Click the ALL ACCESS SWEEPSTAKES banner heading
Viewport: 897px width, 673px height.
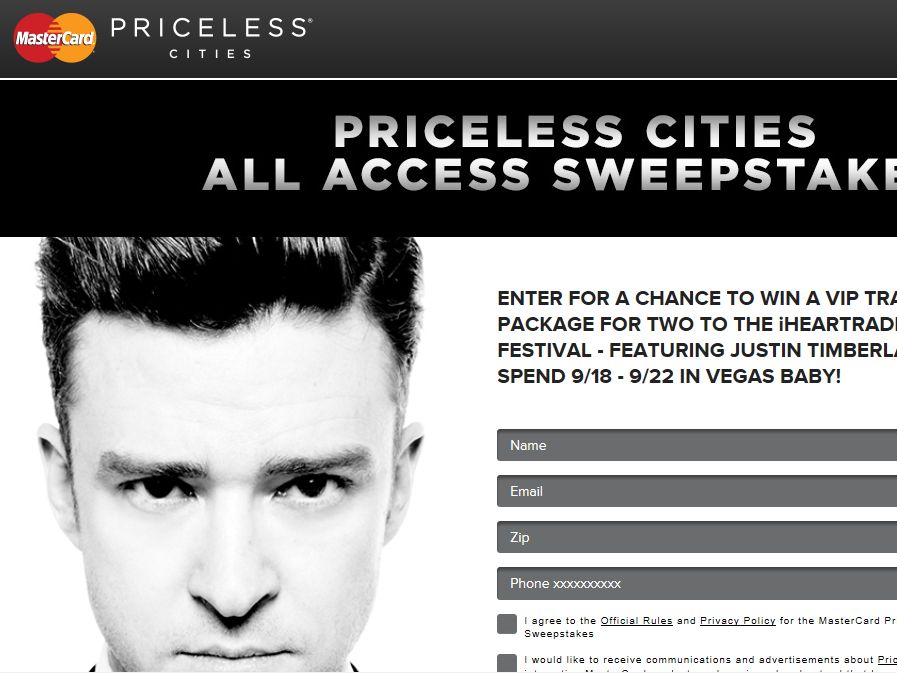[550, 174]
